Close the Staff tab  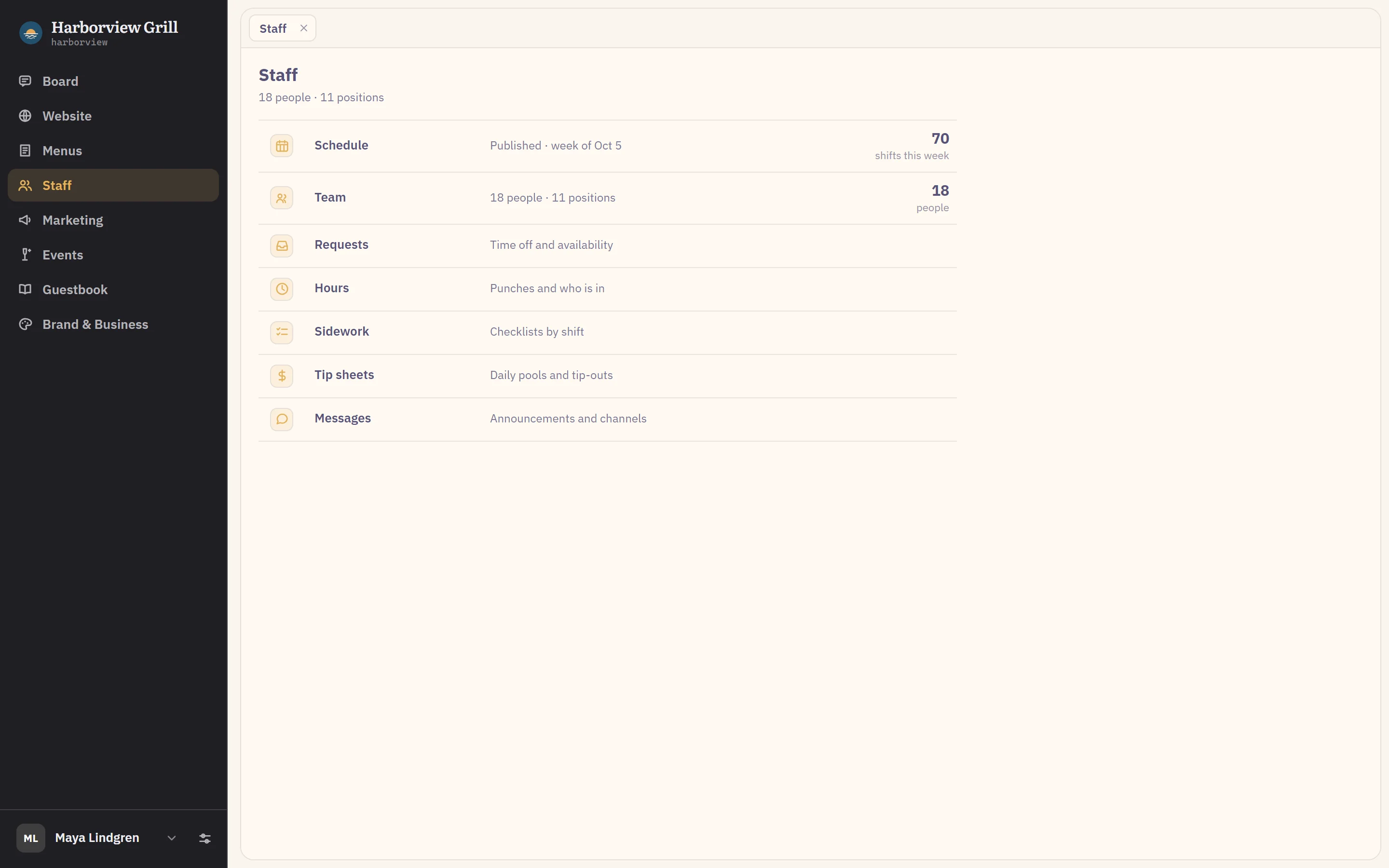coord(304,28)
